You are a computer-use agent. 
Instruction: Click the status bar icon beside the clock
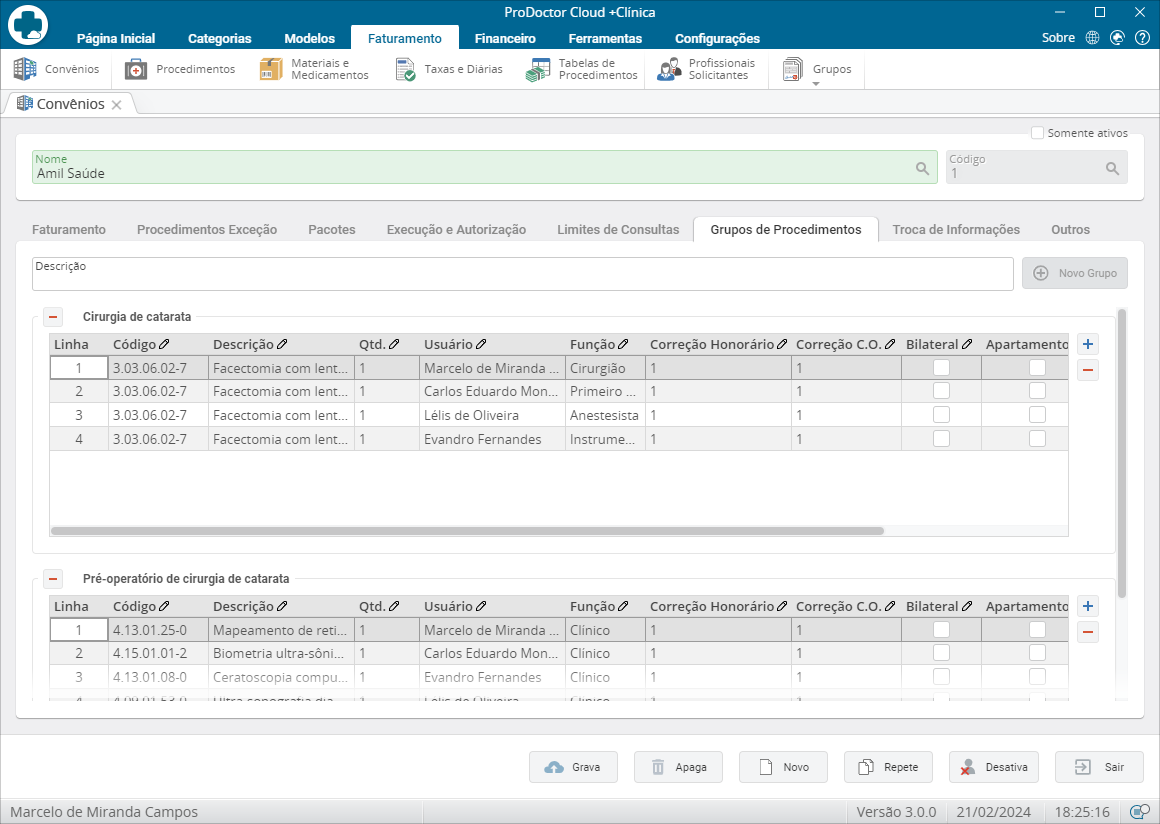[1140, 811]
